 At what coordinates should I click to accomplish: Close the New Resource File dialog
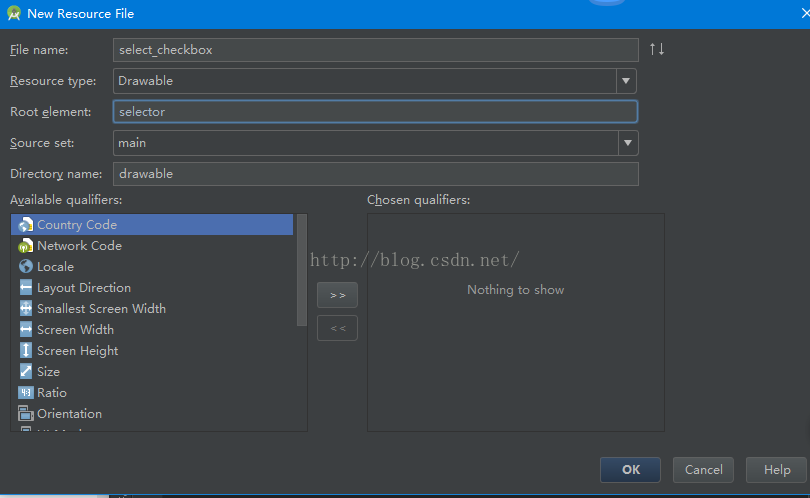tap(805, 13)
